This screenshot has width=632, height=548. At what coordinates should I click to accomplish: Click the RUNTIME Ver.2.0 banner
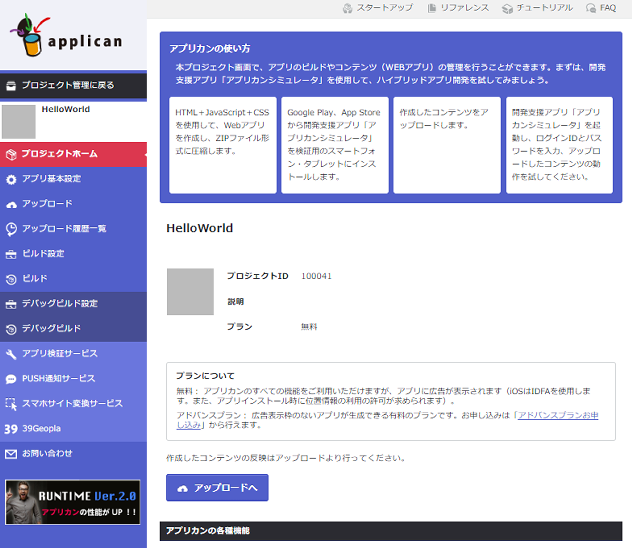tap(73, 502)
